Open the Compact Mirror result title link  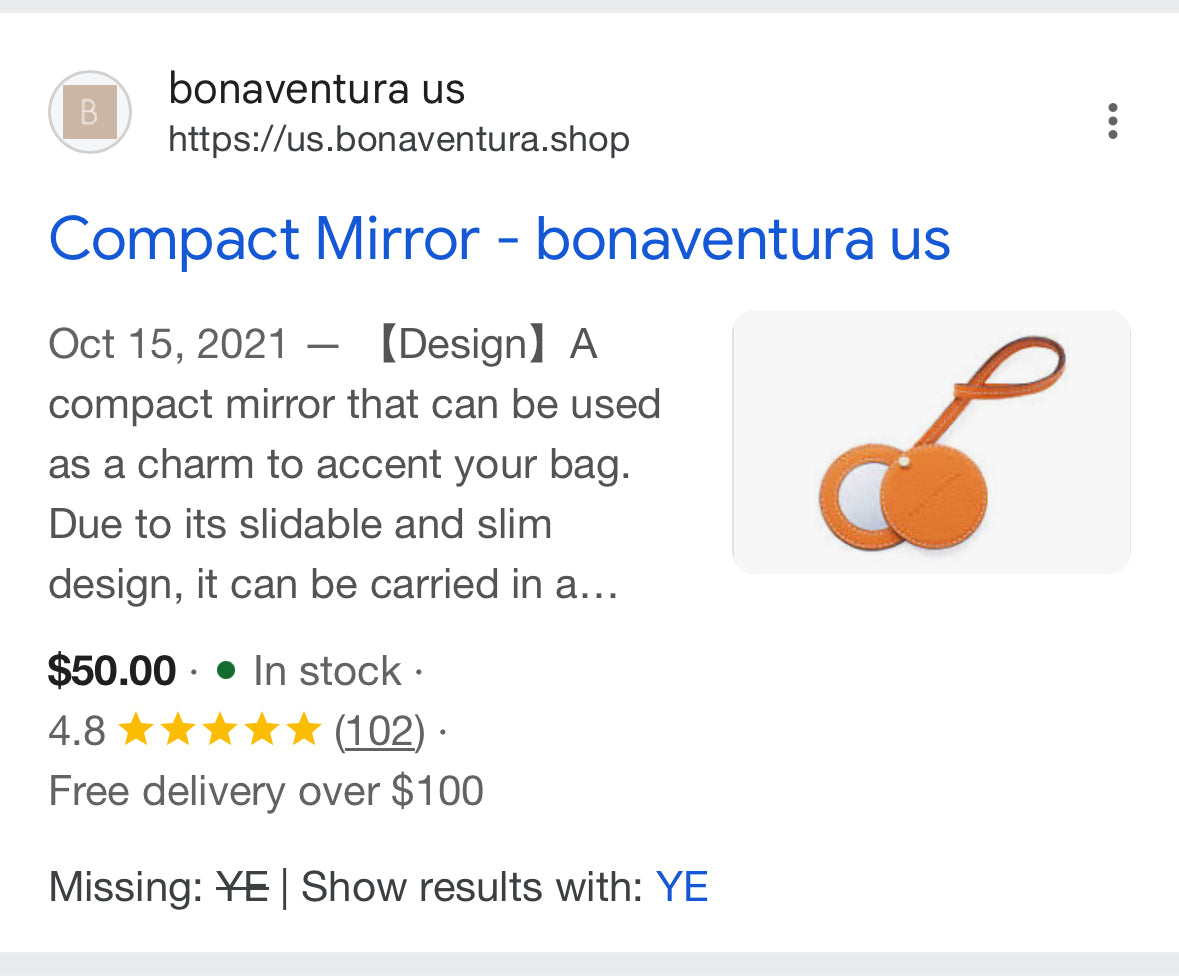tap(499, 239)
